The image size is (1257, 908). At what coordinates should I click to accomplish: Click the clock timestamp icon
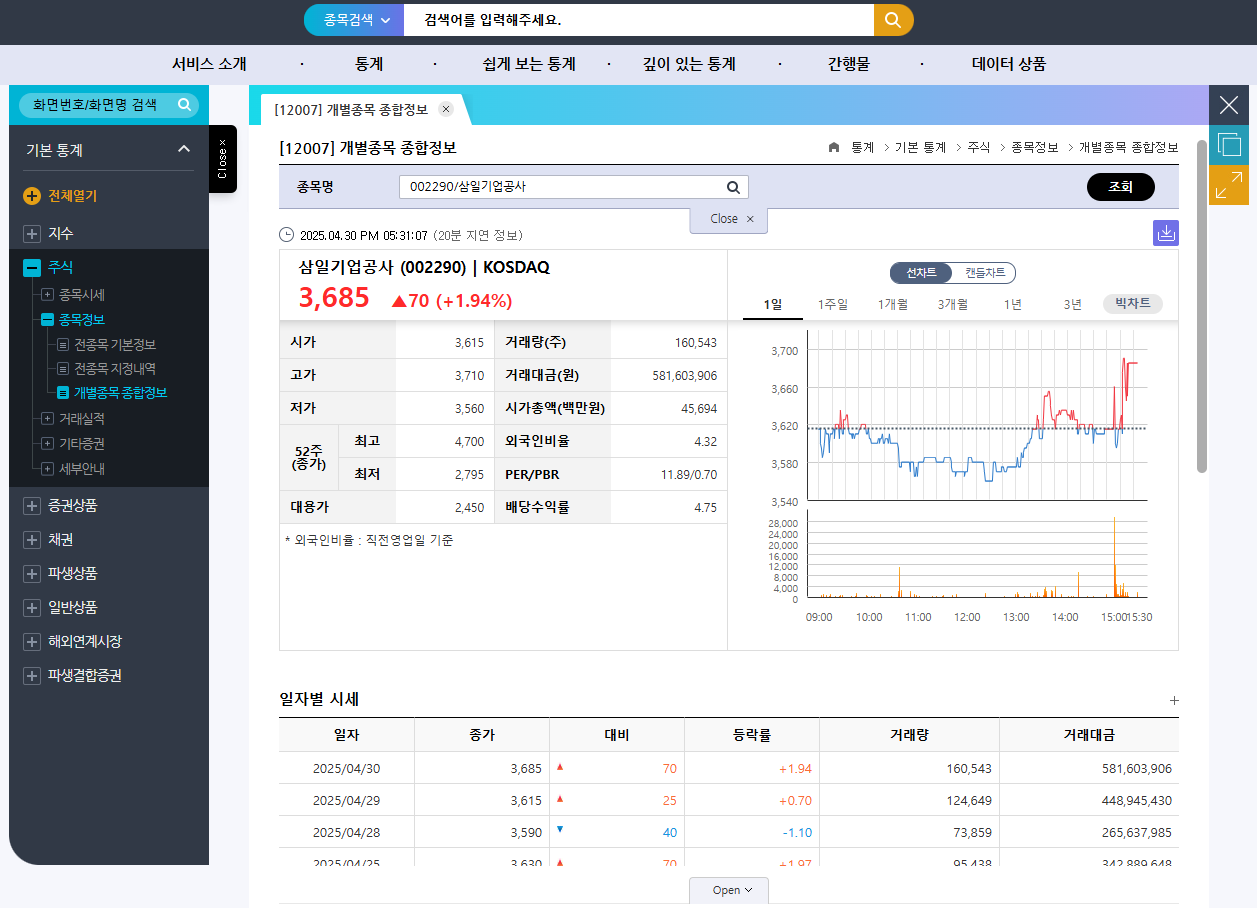pyautogui.click(x=287, y=235)
